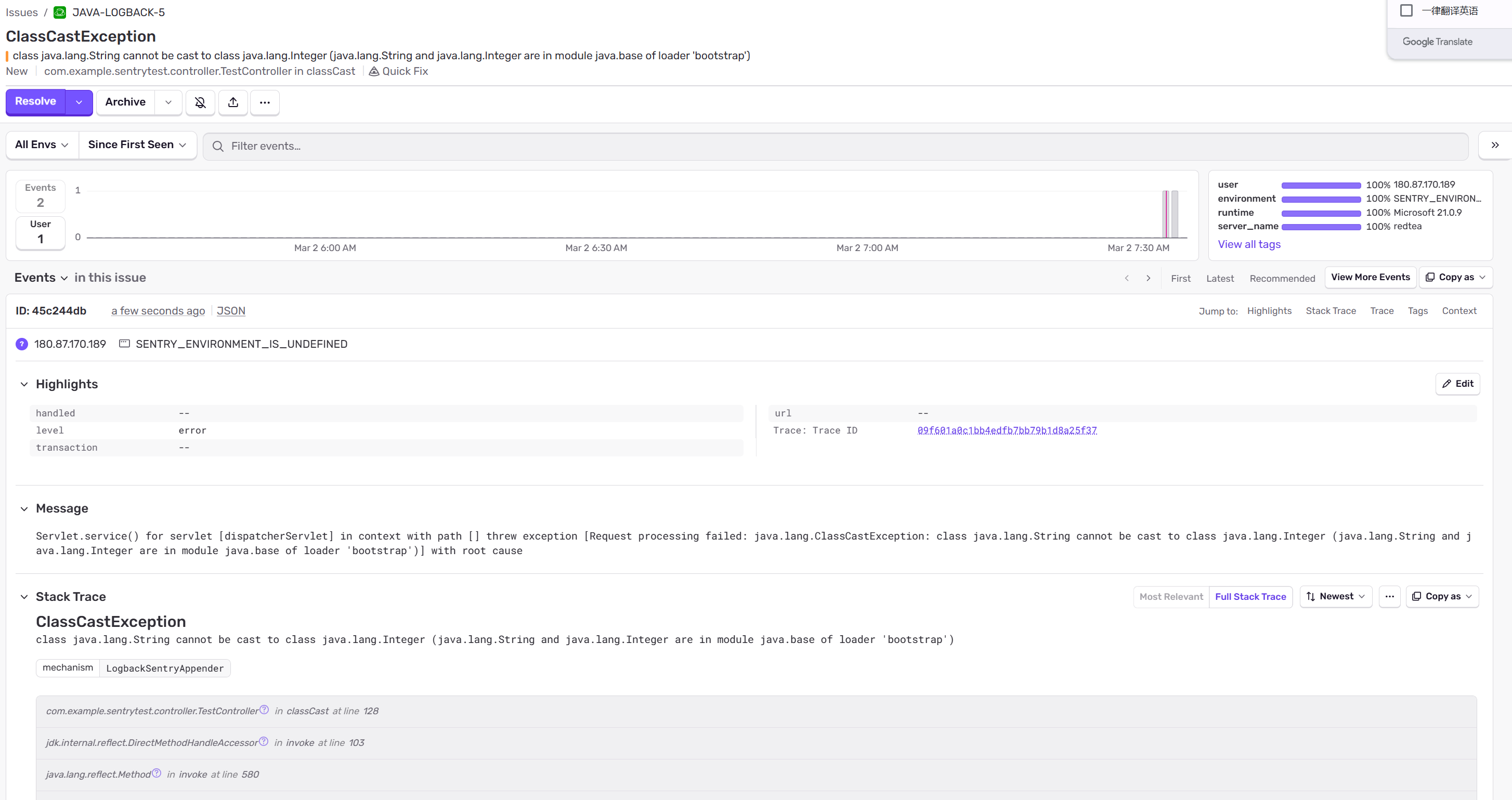
Task: Open the Trace ID link
Action: click(1007, 430)
